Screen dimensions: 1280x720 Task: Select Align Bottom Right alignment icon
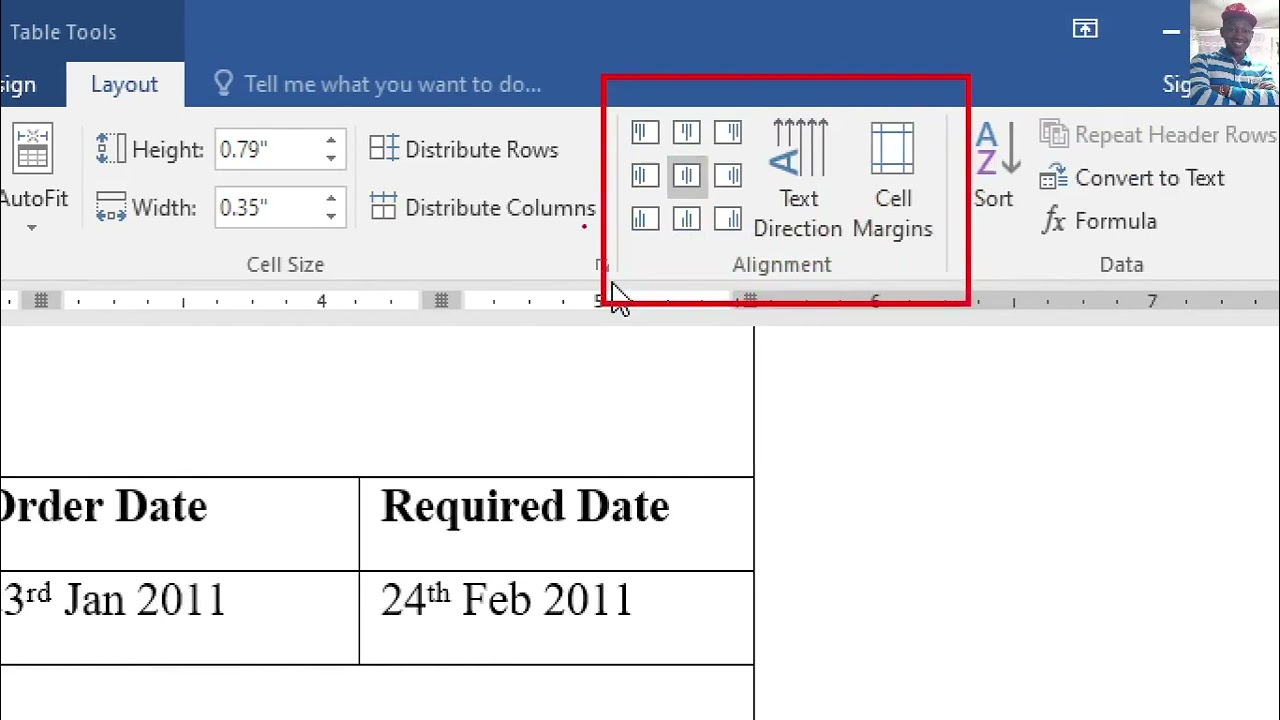[x=728, y=218]
